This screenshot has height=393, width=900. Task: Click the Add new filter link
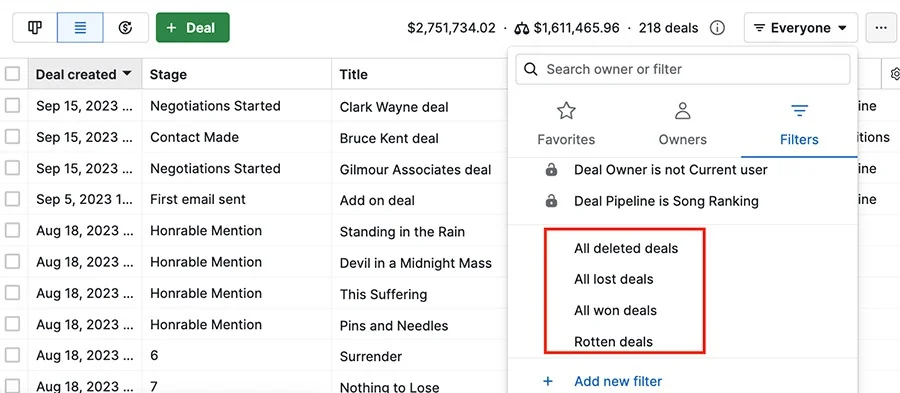click(x=618, y=381)
